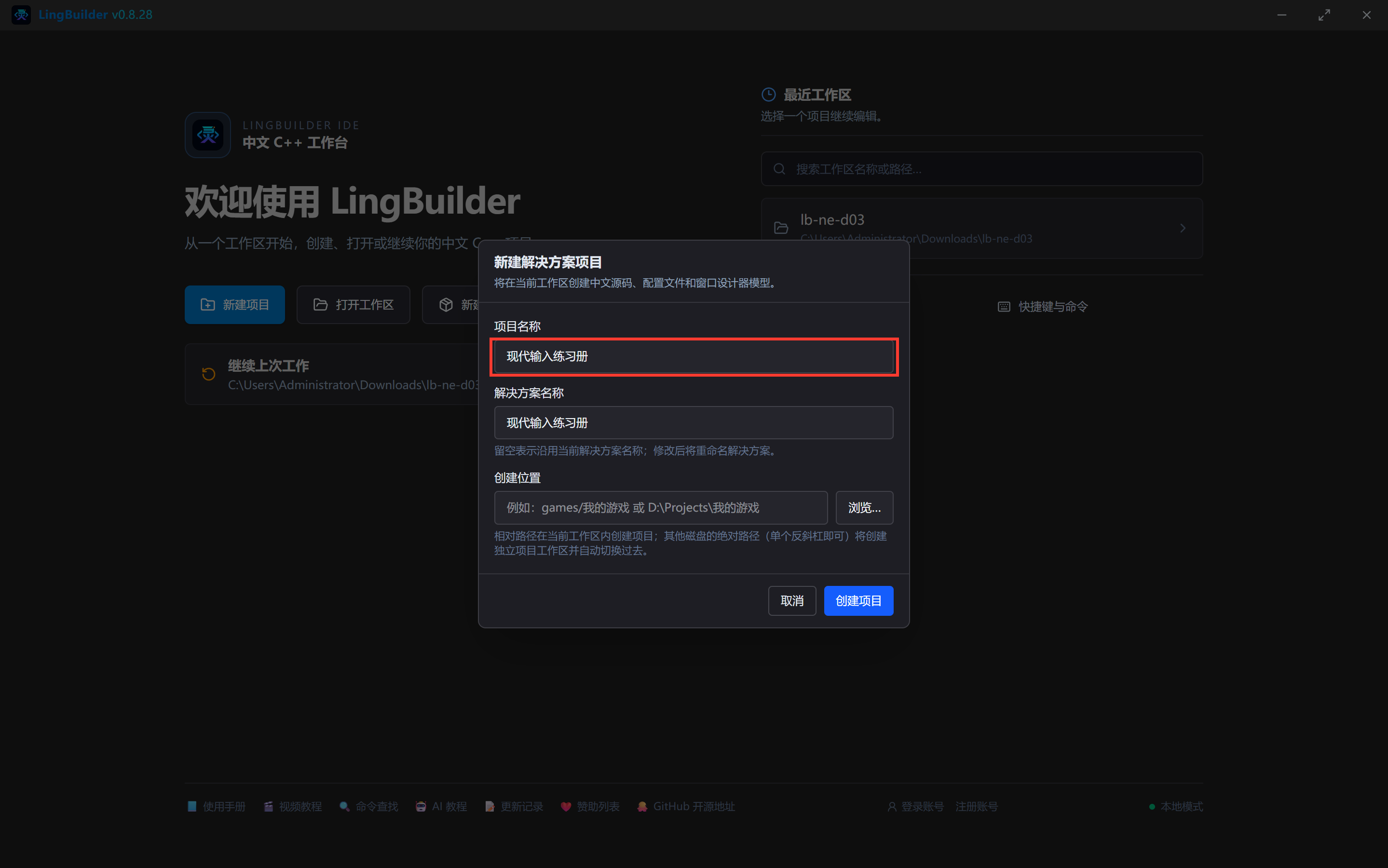Click the heart icon beside 赞助列表
The height and width of the screenshot is (868, 1388).
pyautogui.click(x=566, y=807)
